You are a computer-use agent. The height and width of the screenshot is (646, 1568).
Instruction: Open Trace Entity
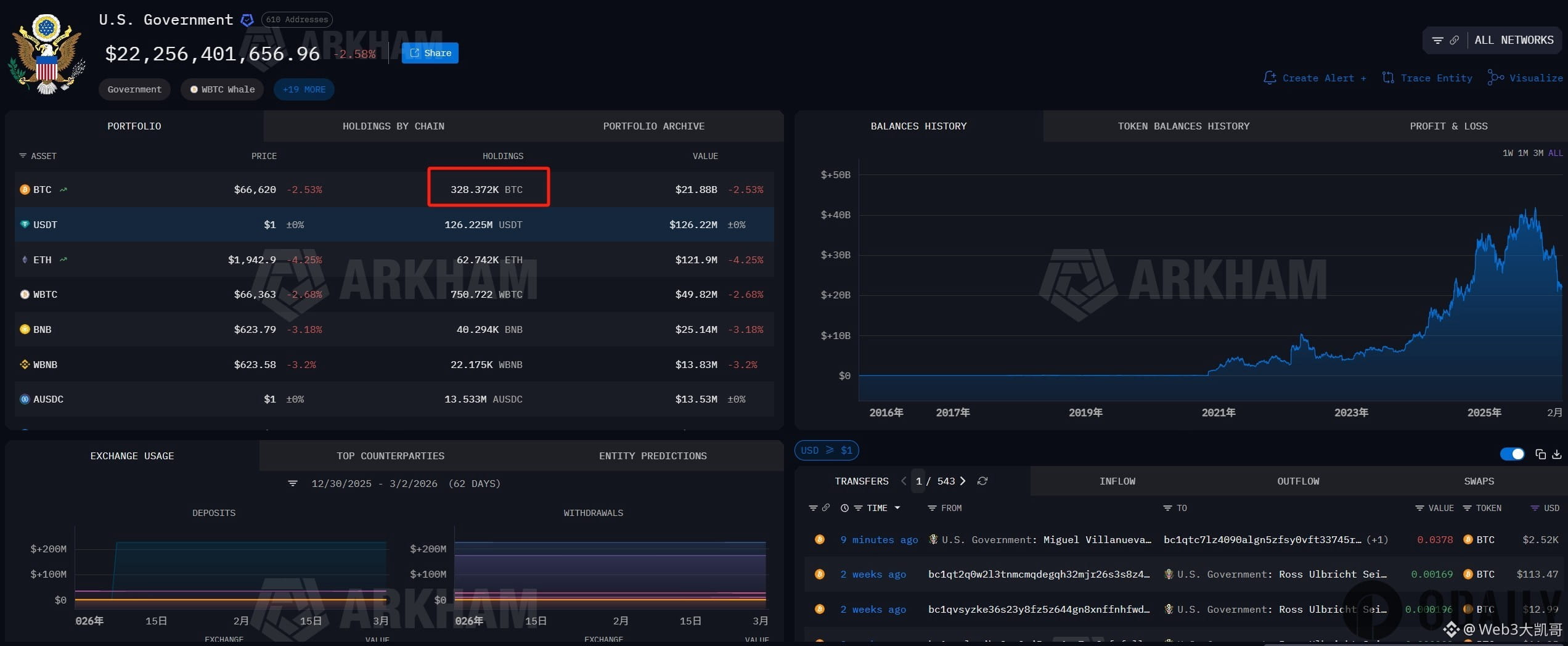[1427, 78]
